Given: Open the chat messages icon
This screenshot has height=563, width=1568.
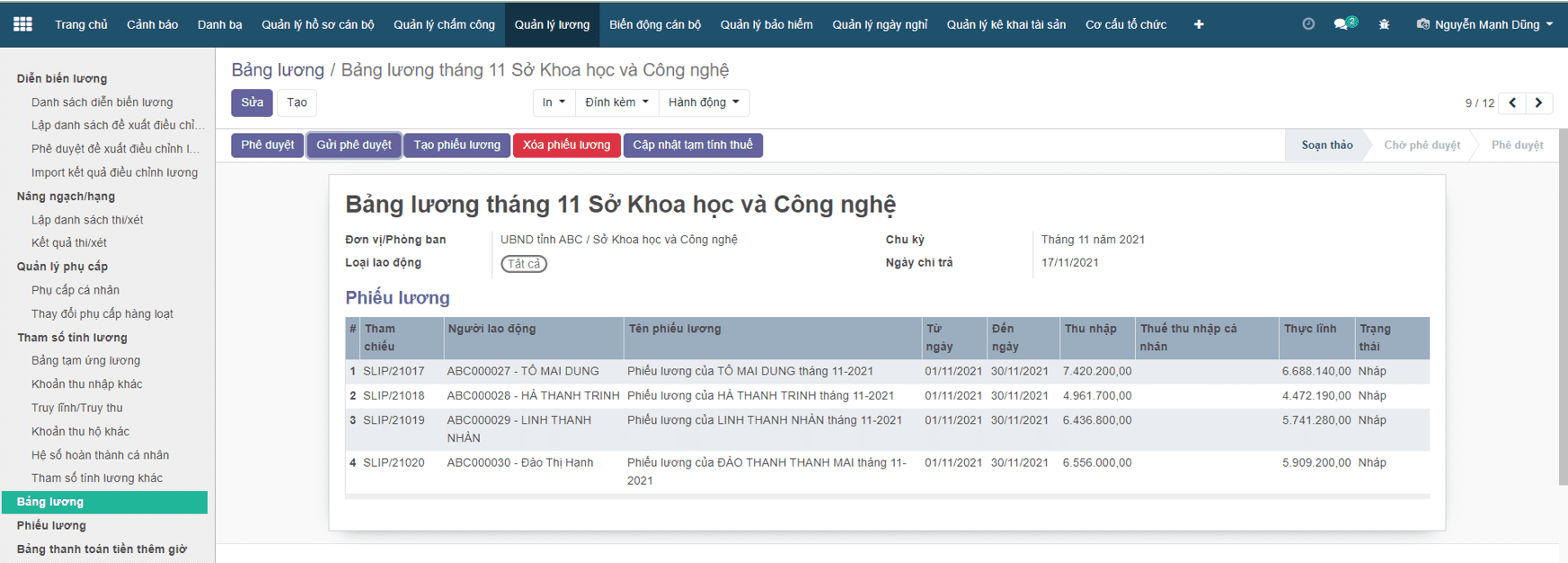Looking at the screenshot, I should pos(1342,24).
